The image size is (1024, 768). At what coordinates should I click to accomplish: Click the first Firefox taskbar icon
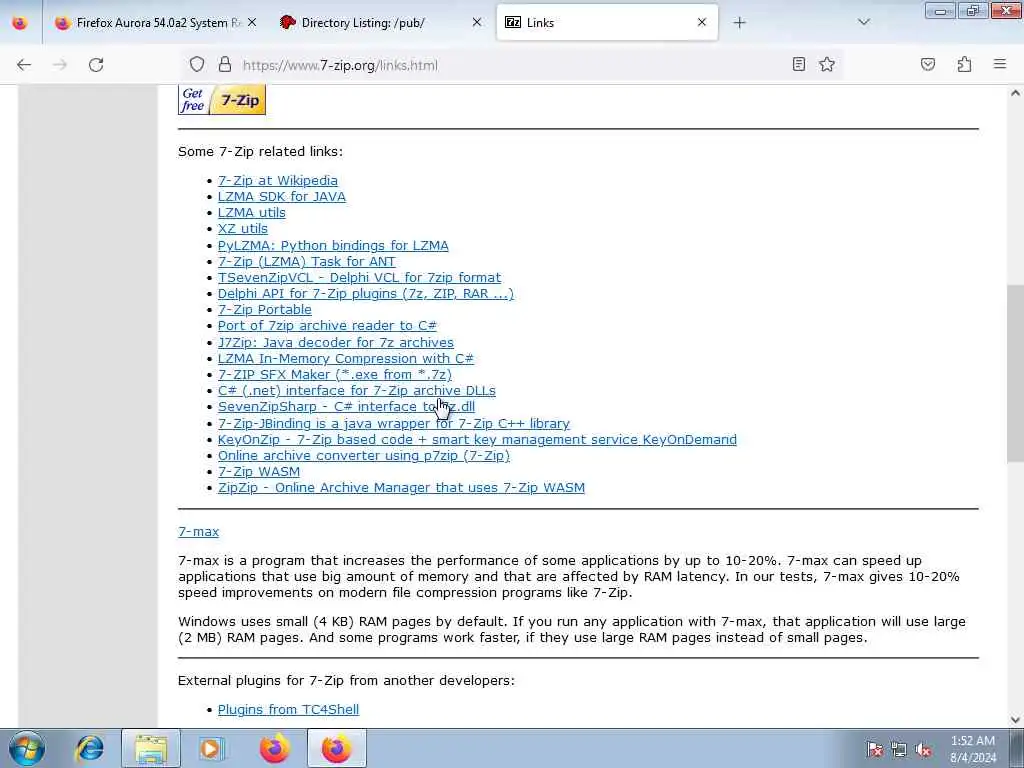(x=274, y=748)
